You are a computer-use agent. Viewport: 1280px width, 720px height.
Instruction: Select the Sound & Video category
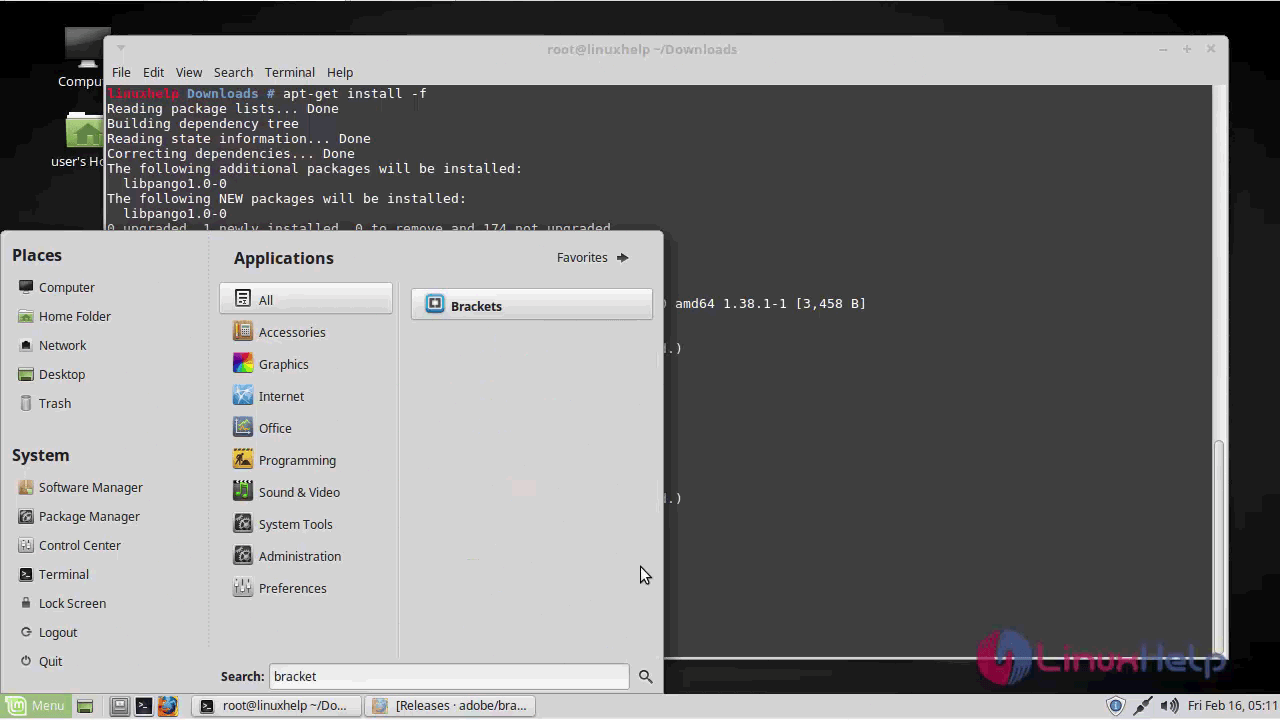[x=299, y=492]
